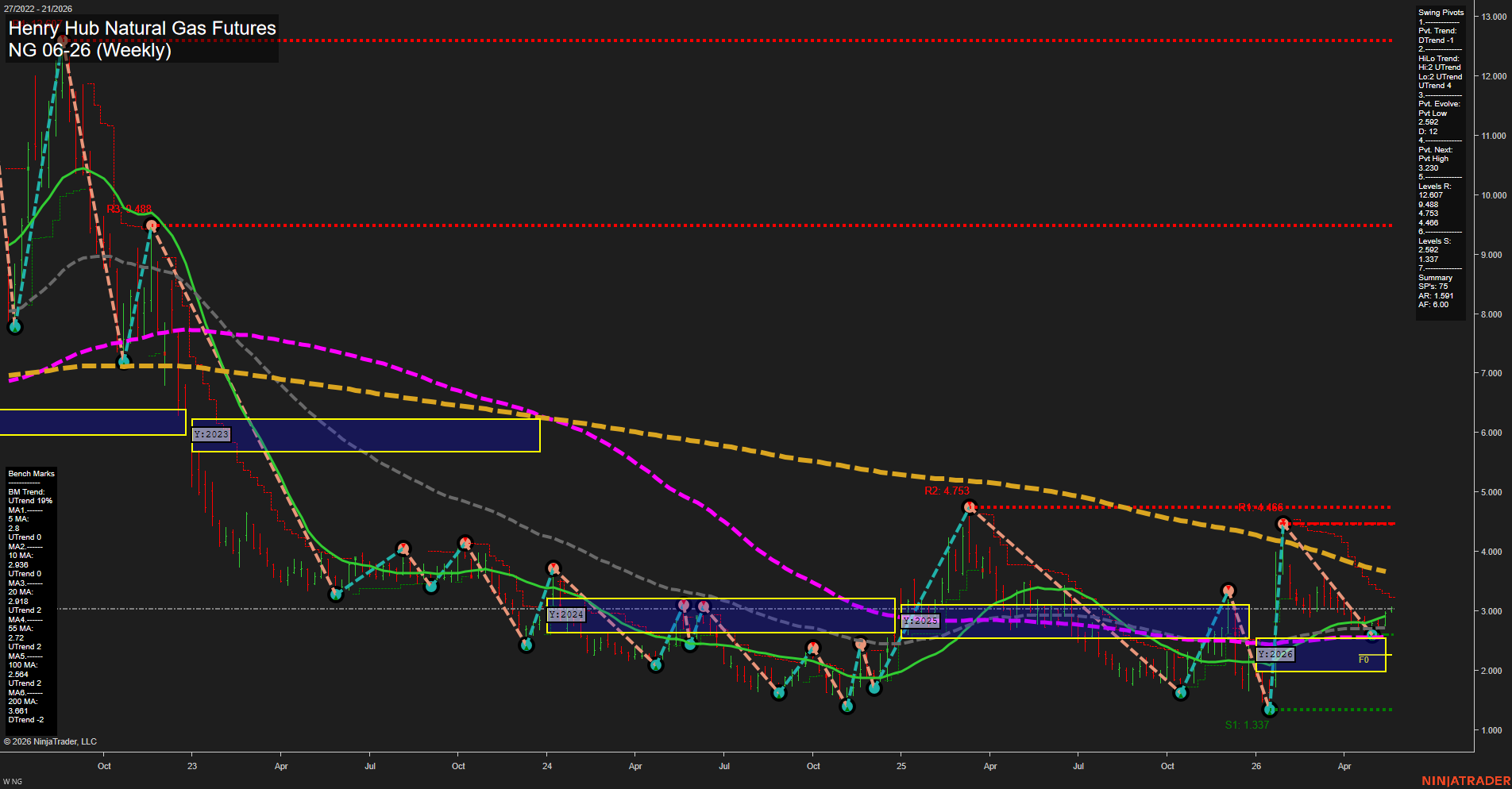Screen dimensions: 1512x789
Task: Click the 27/2022 - 21/2026 date range text
Action: (x=37, y=9)
